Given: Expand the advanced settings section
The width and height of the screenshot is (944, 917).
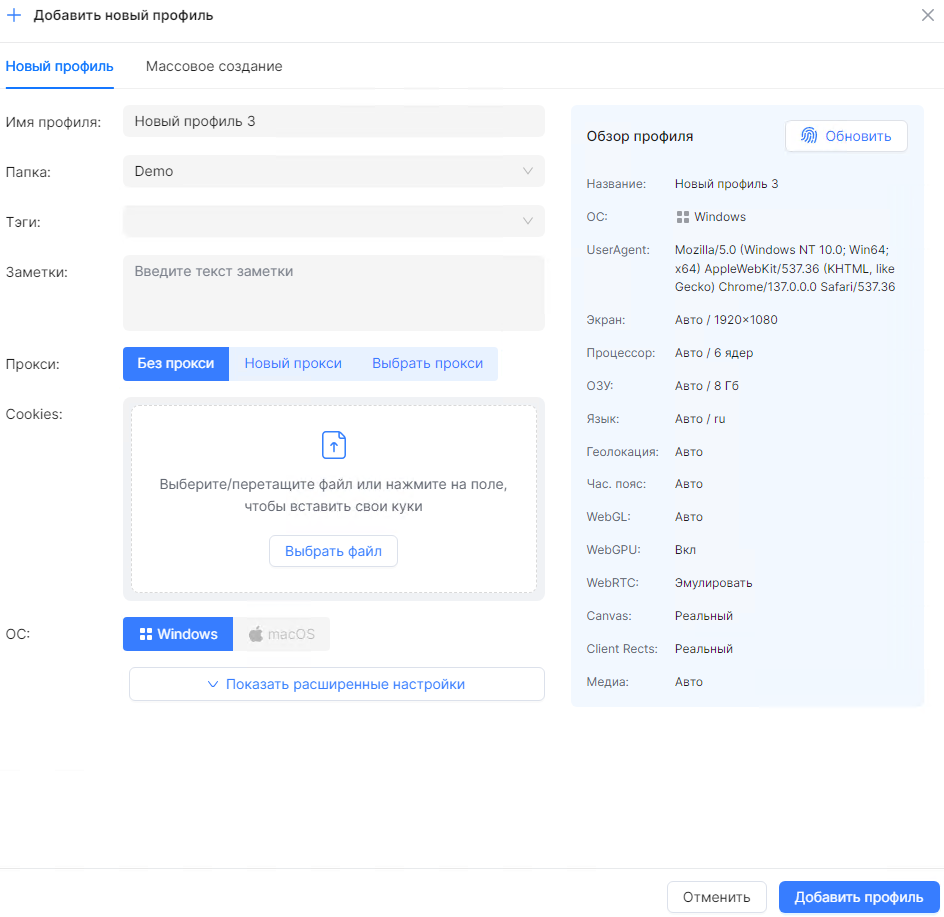Looking at the screenshot, I should click(x=336, y=684).
